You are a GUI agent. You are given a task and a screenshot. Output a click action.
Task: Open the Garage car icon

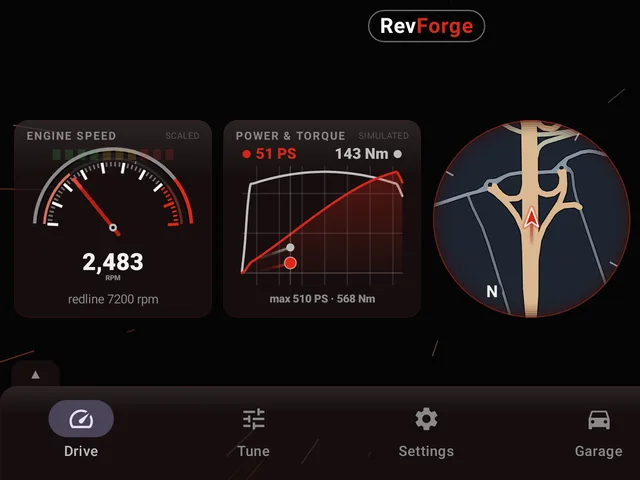coord(599,420)
